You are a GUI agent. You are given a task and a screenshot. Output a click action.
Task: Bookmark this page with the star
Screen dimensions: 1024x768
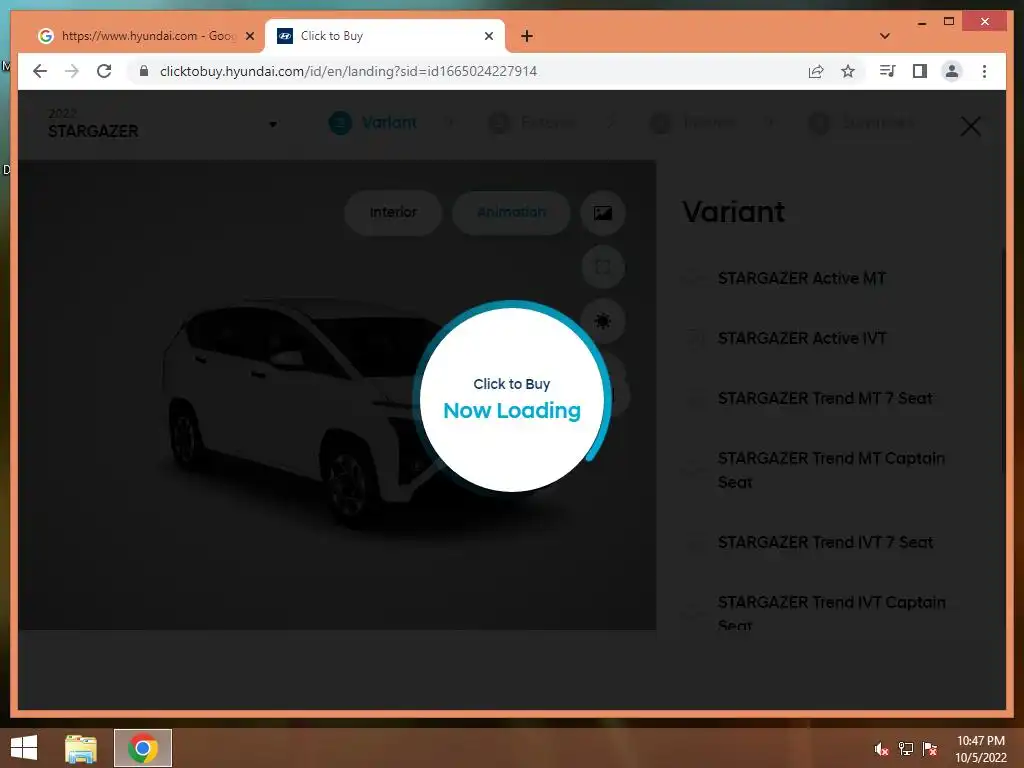(x=848, y=71)
